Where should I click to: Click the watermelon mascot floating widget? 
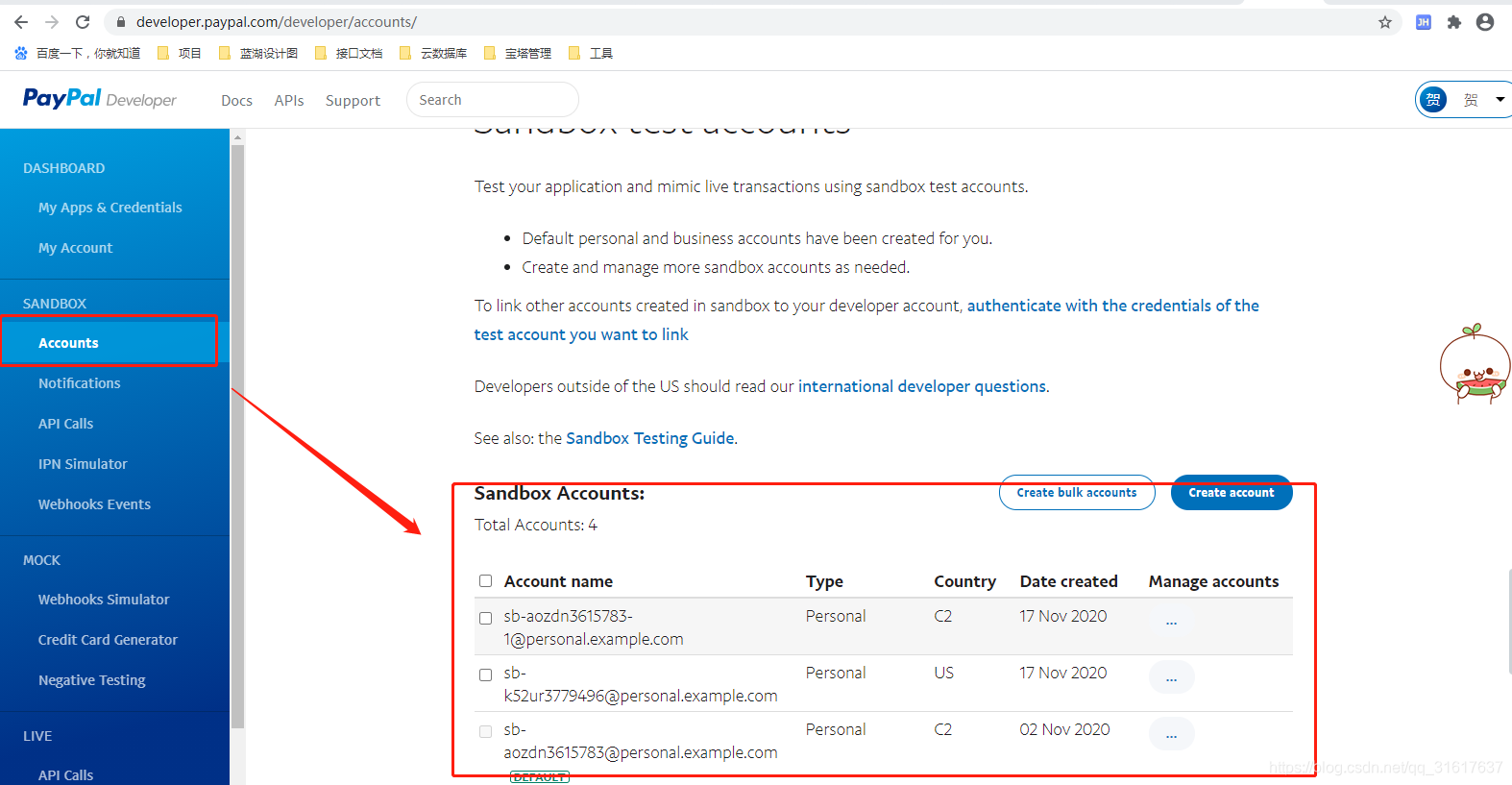coord(1475,365)
